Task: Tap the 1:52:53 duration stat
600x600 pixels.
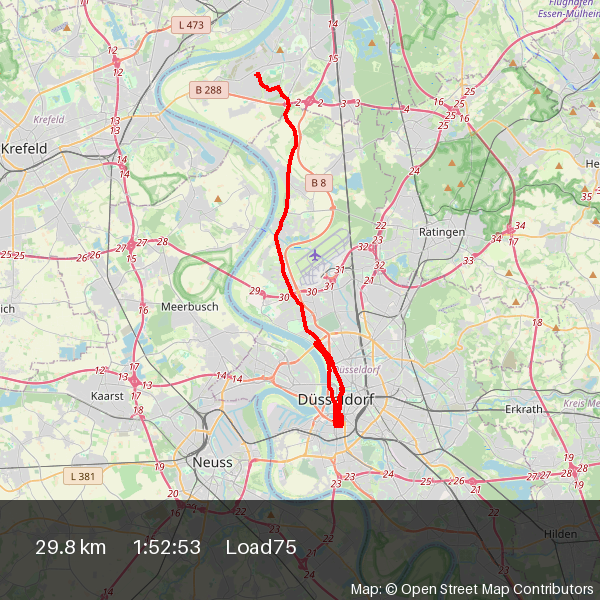Action: [x=167, y=547]
